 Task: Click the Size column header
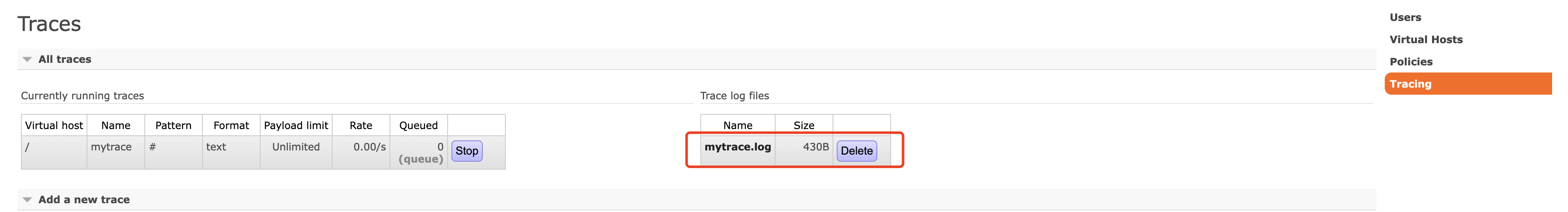804,126
